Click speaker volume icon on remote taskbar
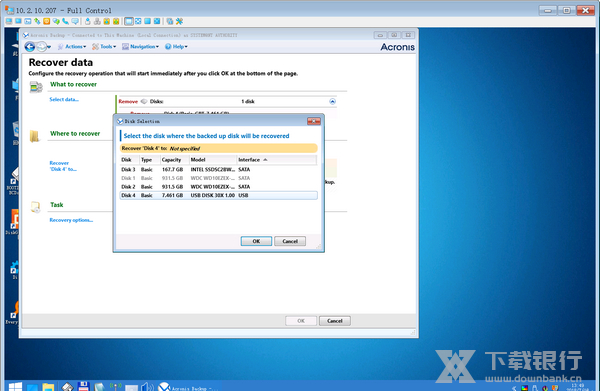Screen dimensions: 600x391 (147, 386)
